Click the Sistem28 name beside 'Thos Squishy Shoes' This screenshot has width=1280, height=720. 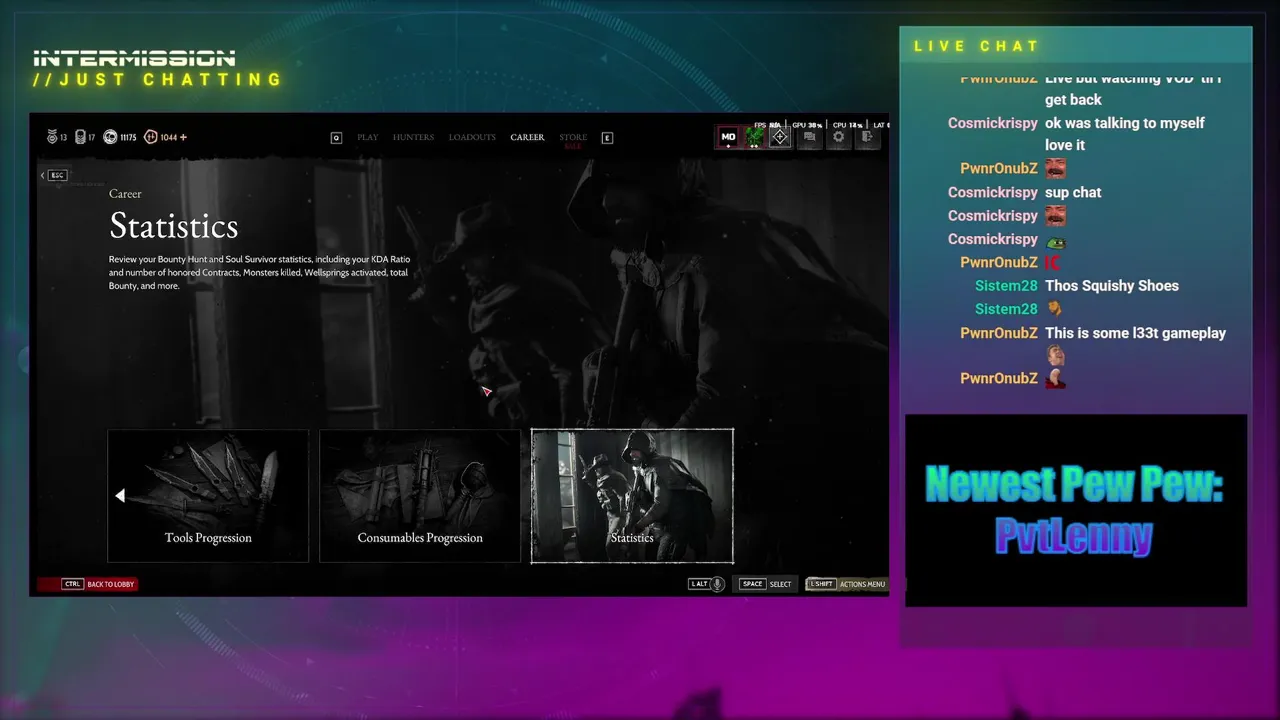[x=1006, y=286]
